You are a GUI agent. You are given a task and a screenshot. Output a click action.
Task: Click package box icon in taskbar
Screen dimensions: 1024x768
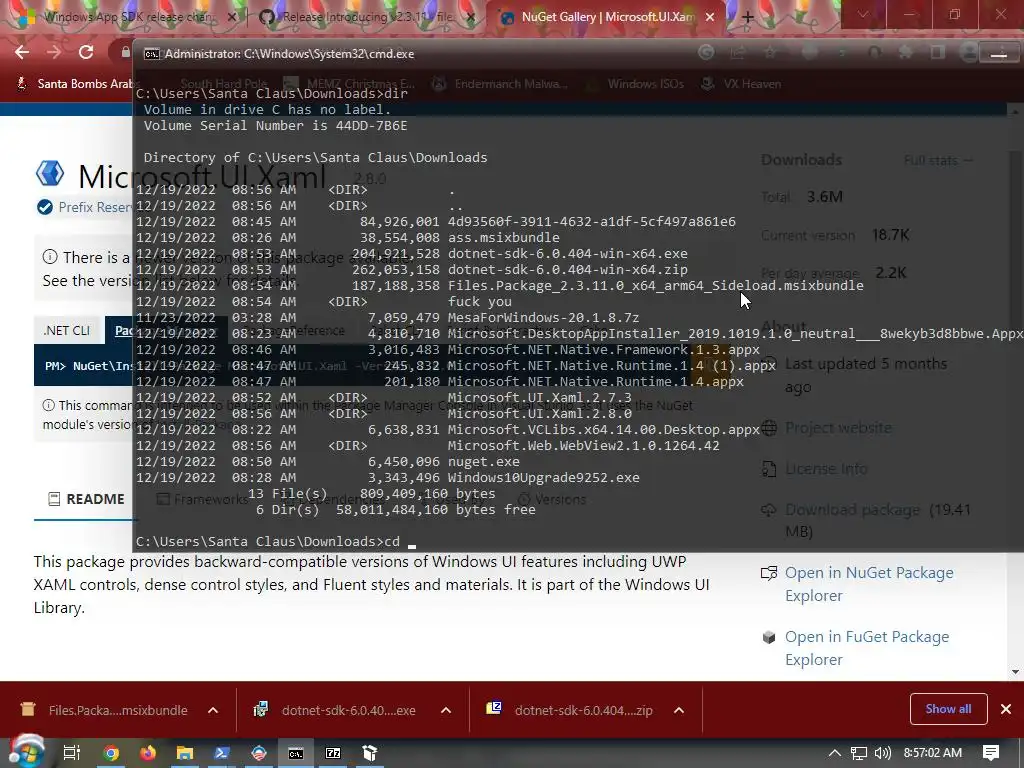(370, 753)
